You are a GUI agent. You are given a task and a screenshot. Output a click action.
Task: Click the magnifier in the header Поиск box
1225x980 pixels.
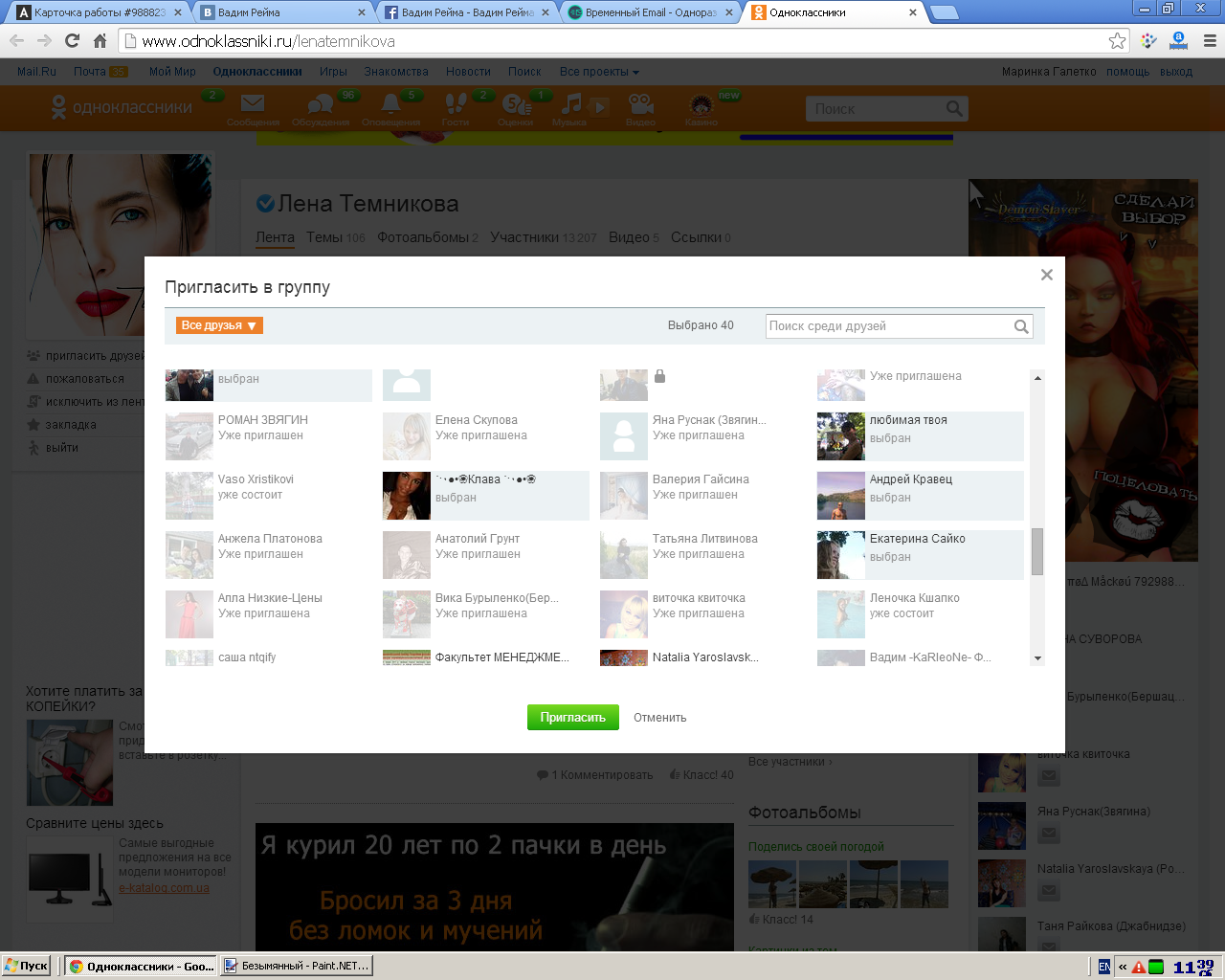coord(954,109)
